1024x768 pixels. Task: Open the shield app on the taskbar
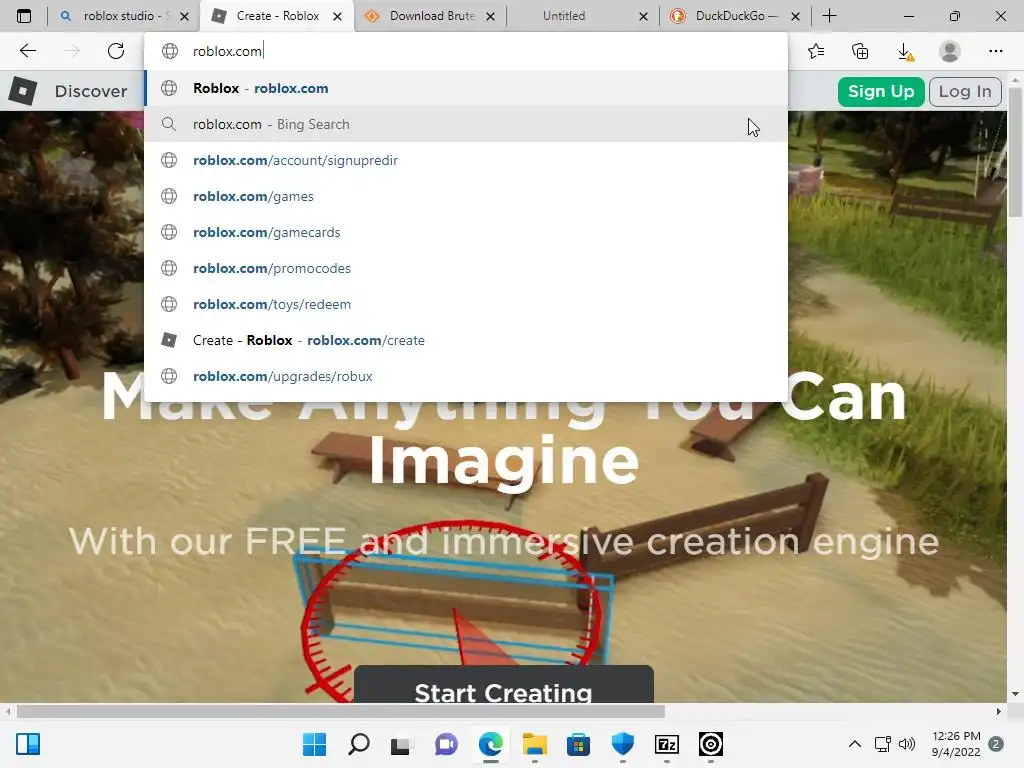click(622, 744)
